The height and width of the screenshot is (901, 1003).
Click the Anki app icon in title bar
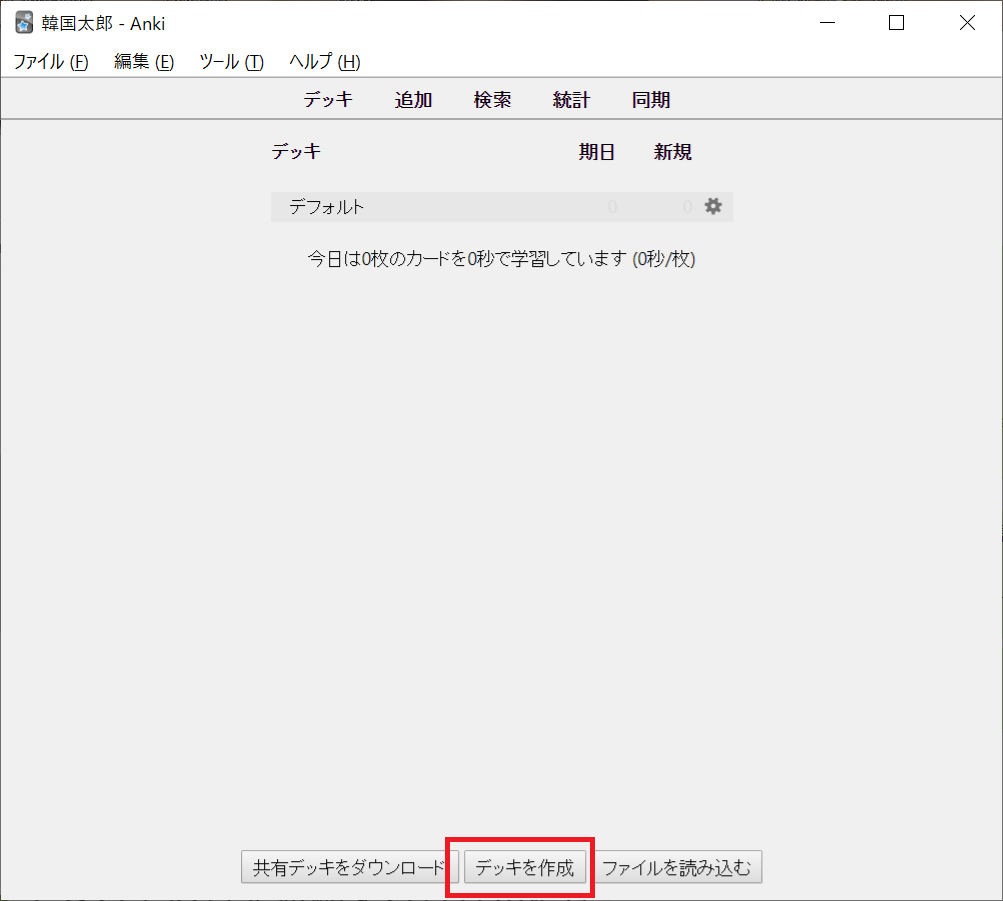click(x=24, y=23)
